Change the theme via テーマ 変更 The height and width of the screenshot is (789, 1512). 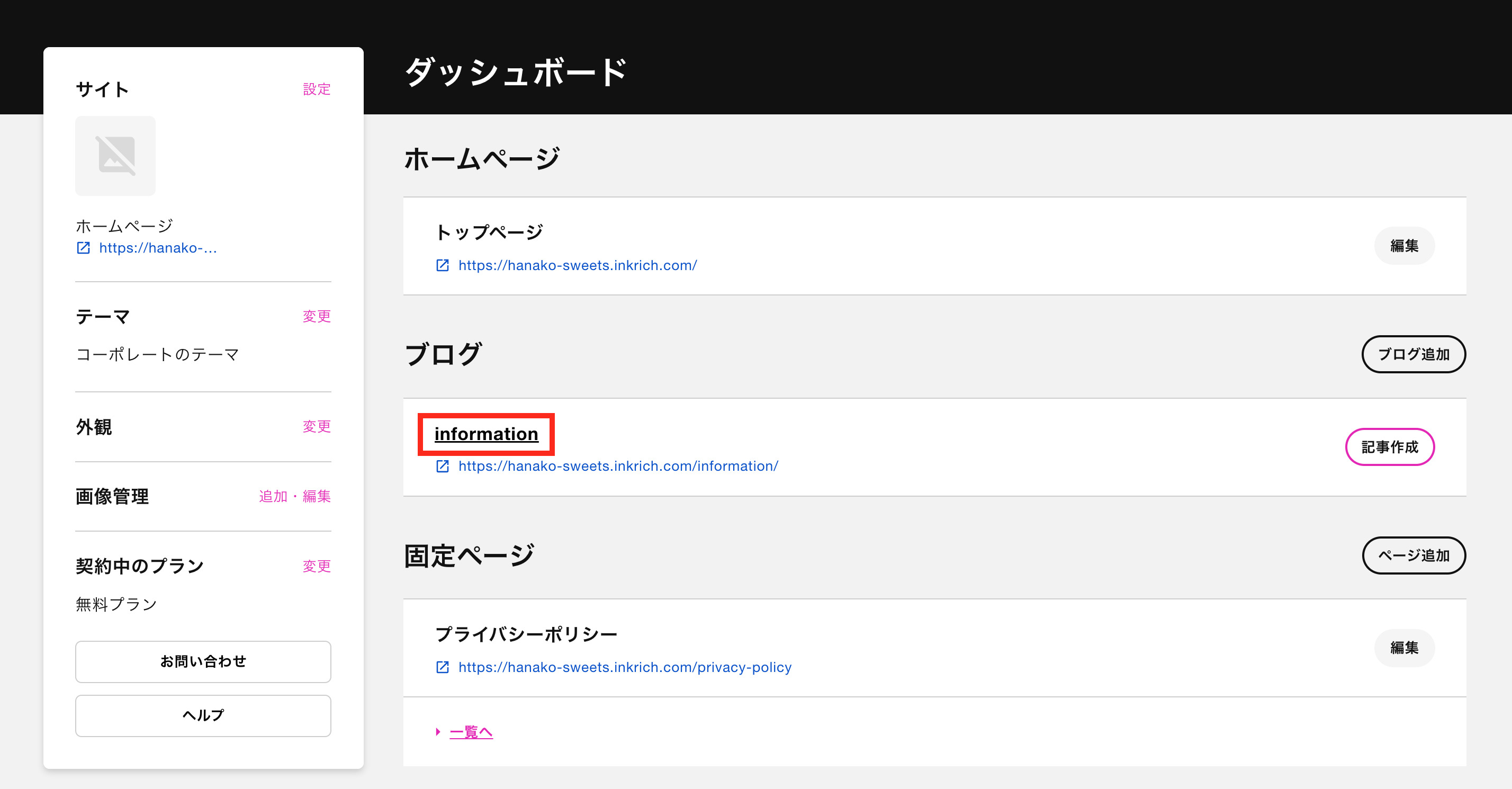tap(317, 317)
